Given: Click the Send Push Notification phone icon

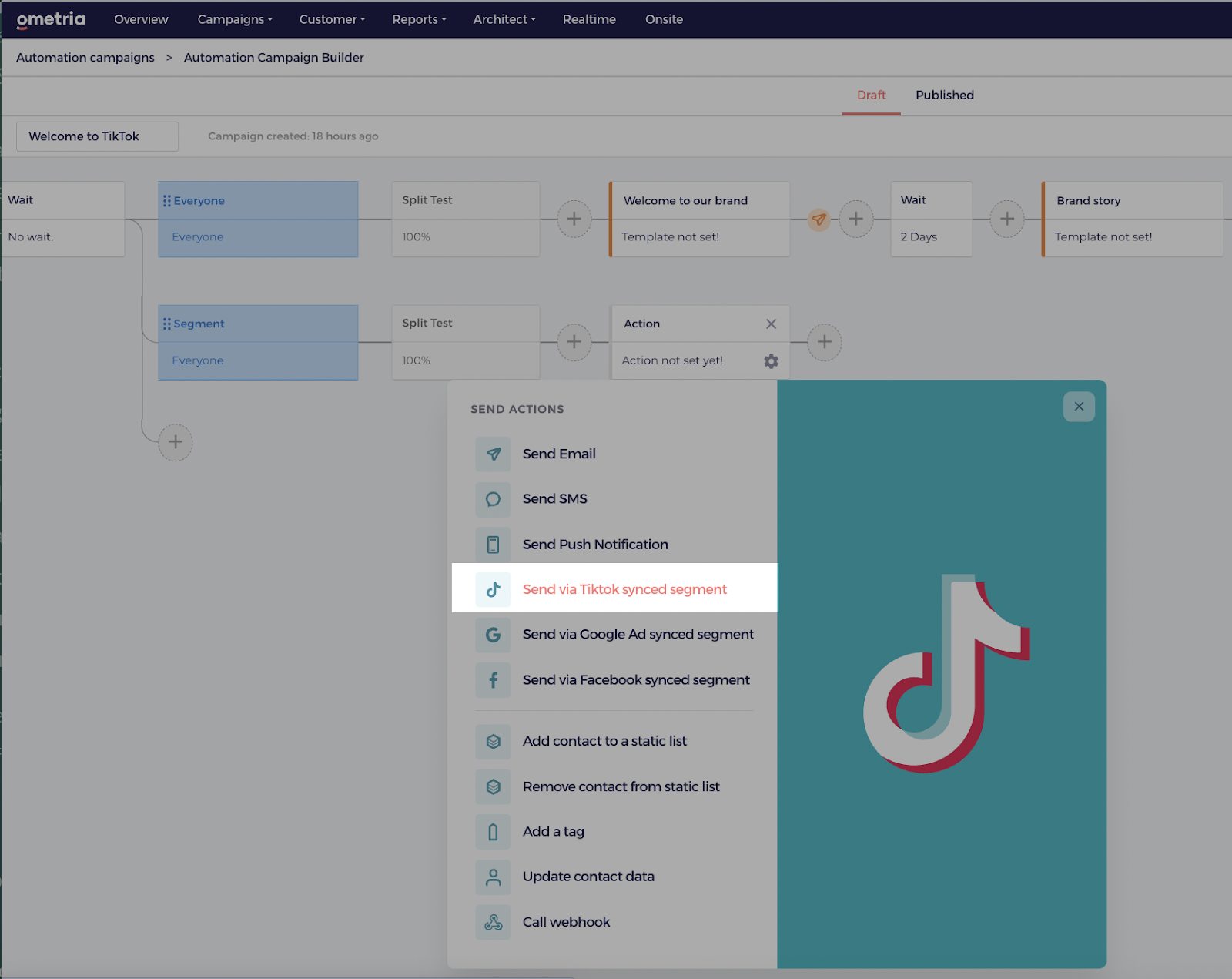Looking at the screenshot, I should 493,545.
